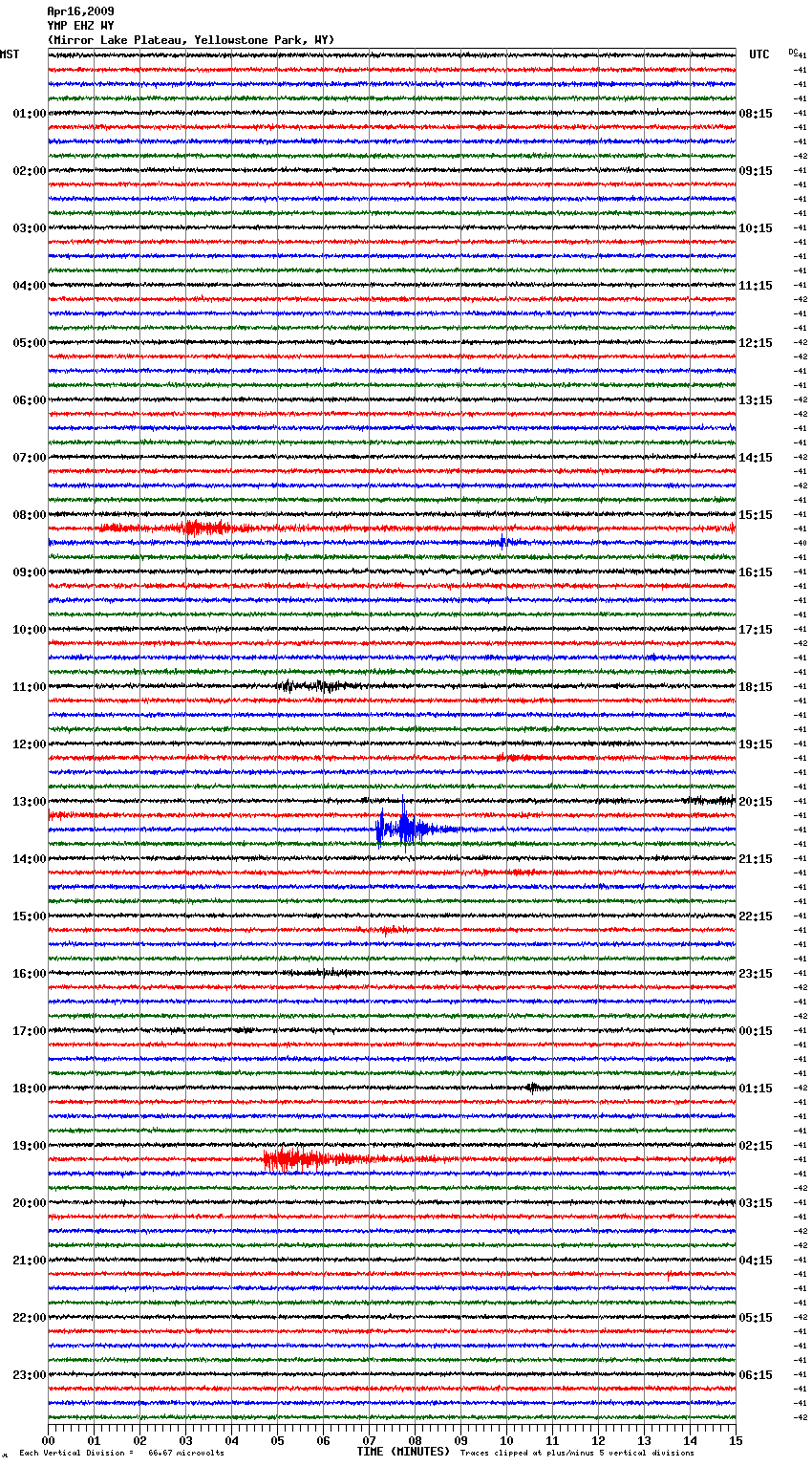Click the Mirror Lake Plateau location title
The image size is (812, 1466).
191,40
